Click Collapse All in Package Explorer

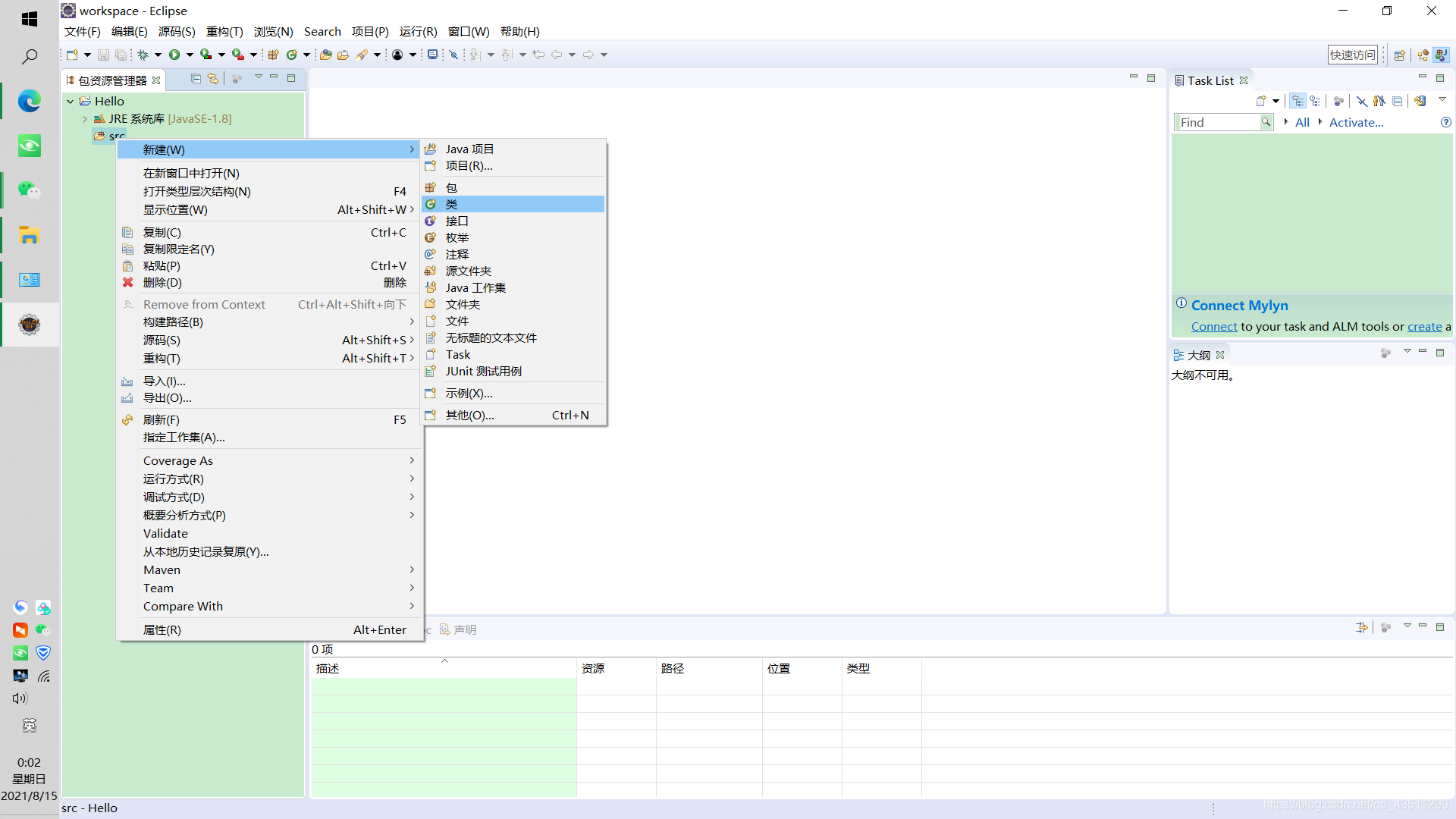click(196, 78)
